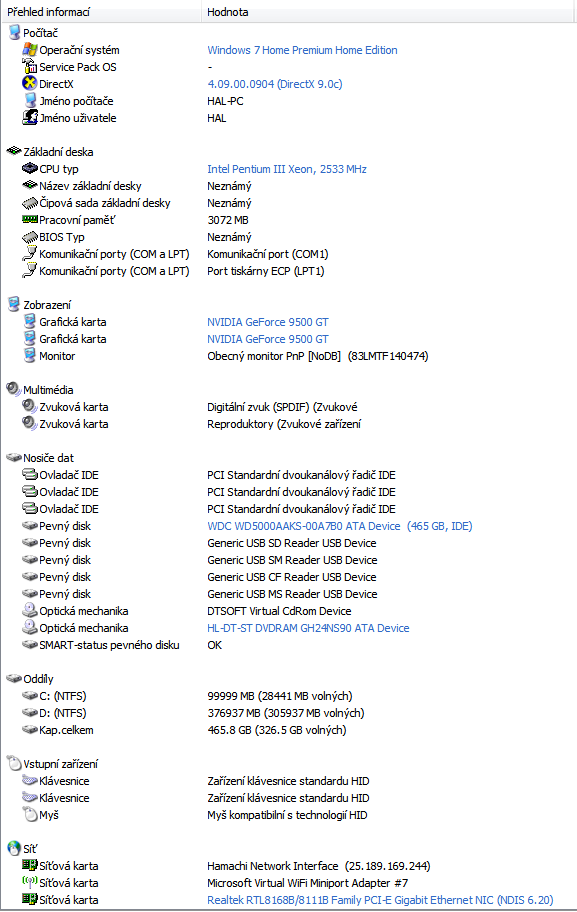Click the Pracovní paměť RAM icon
Image resolution: width=577 pixels, height=912 pixels.
click(x=30, y=219)
